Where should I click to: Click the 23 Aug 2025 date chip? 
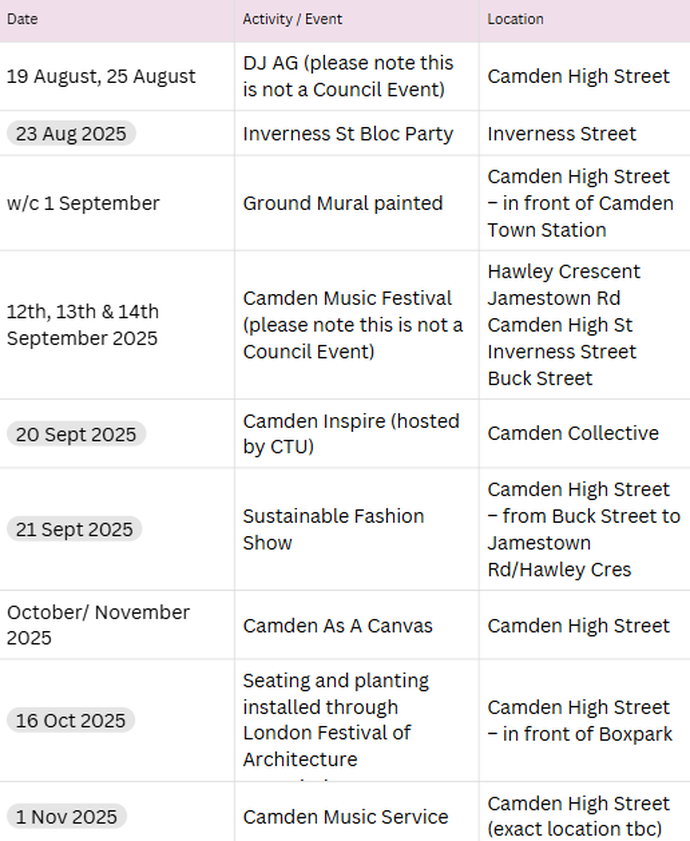point(71,134)
